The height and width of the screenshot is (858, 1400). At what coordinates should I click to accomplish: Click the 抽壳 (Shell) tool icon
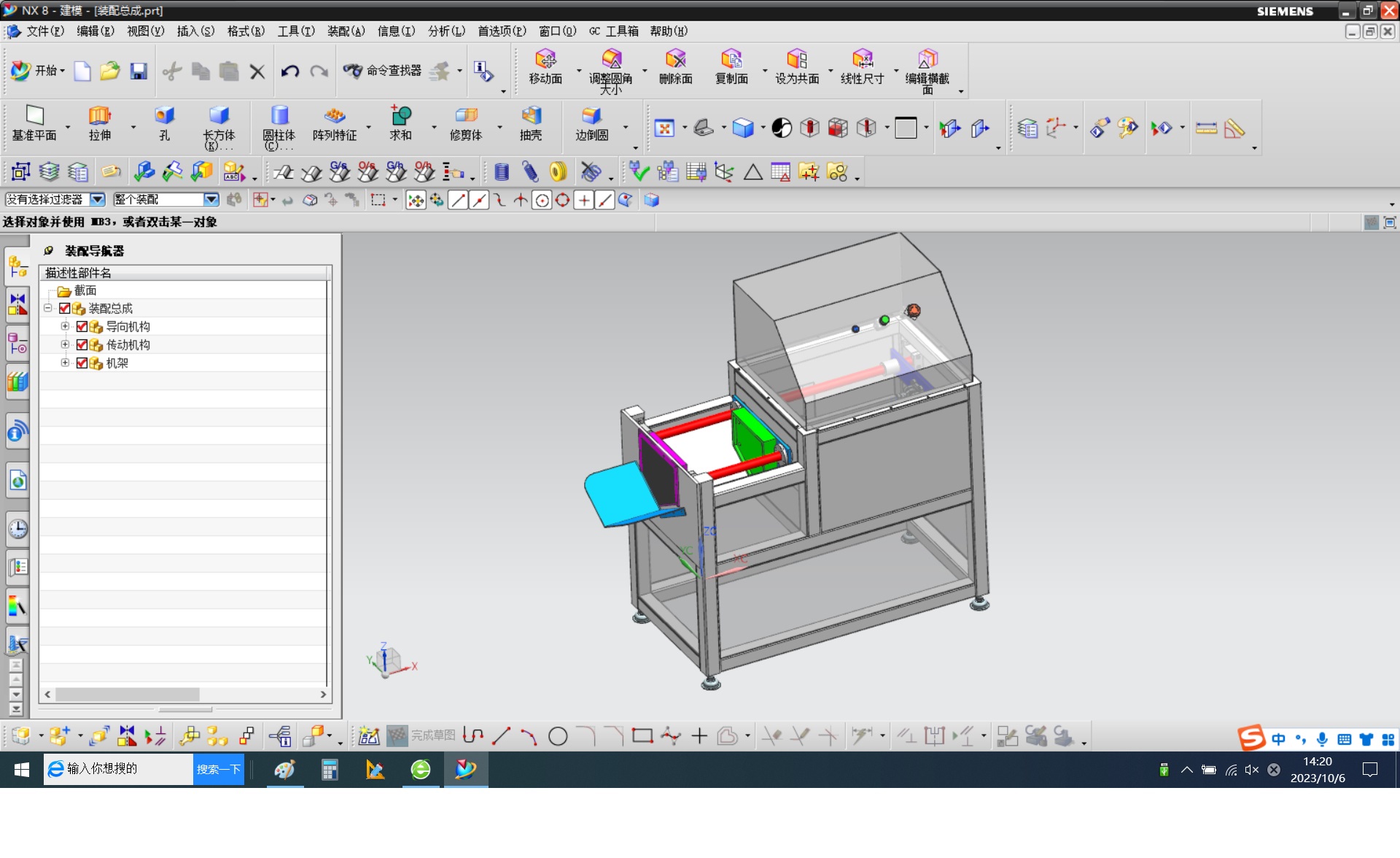click(x=531, y=117)
